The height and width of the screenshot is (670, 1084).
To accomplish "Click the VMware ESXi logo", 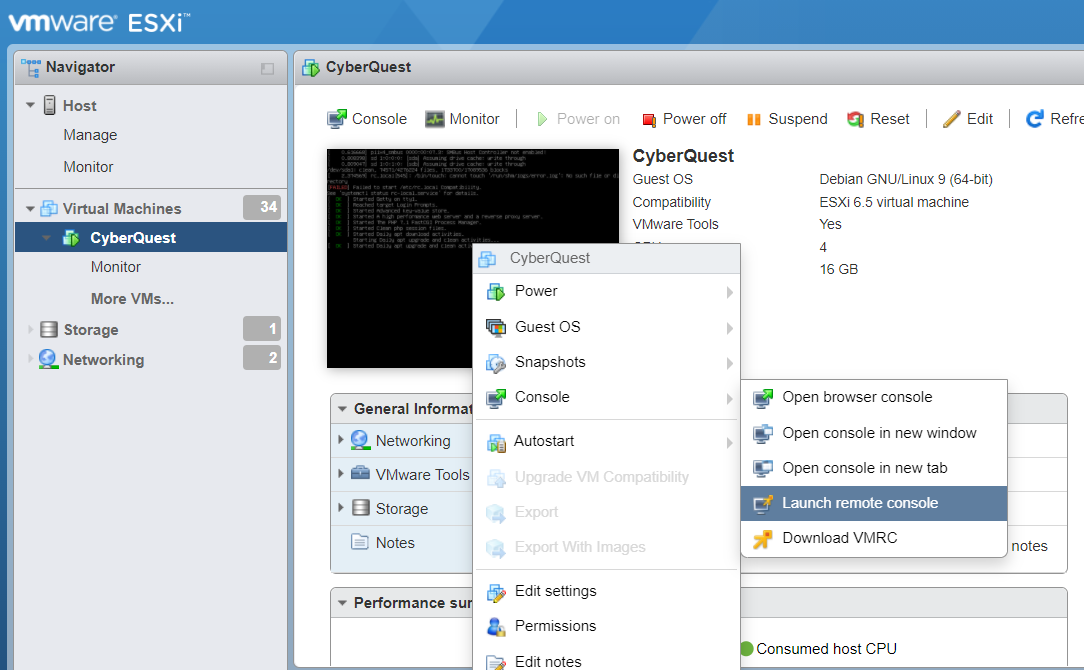I will [99, 22].
